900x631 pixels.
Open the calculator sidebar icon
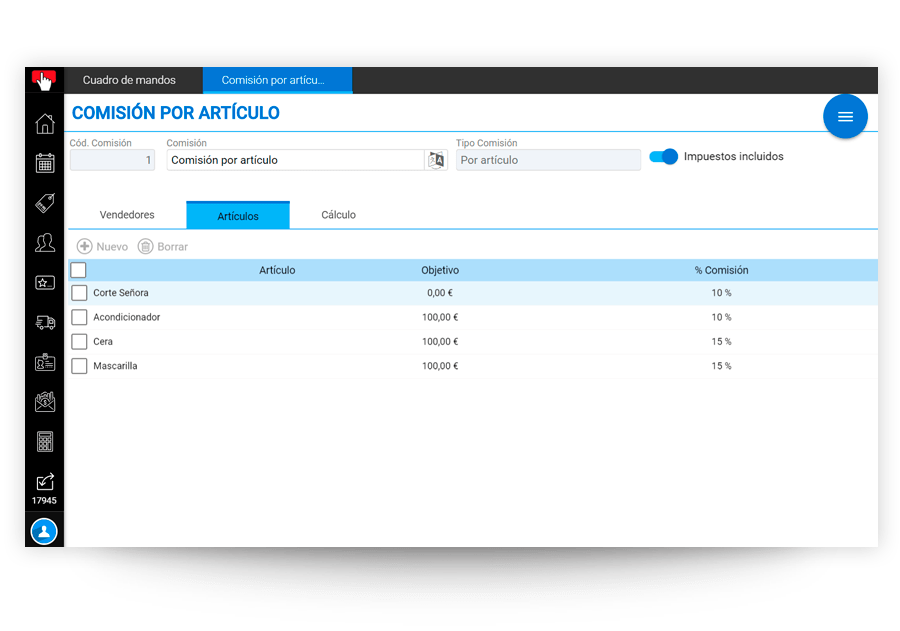pos(45,442)
